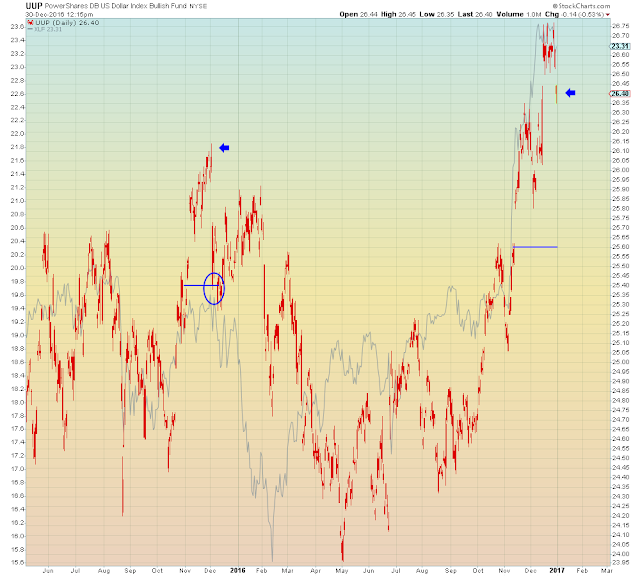640x576 pixels.
Task: Click the Apr label on the time axis
Action: tap(316, 571)
